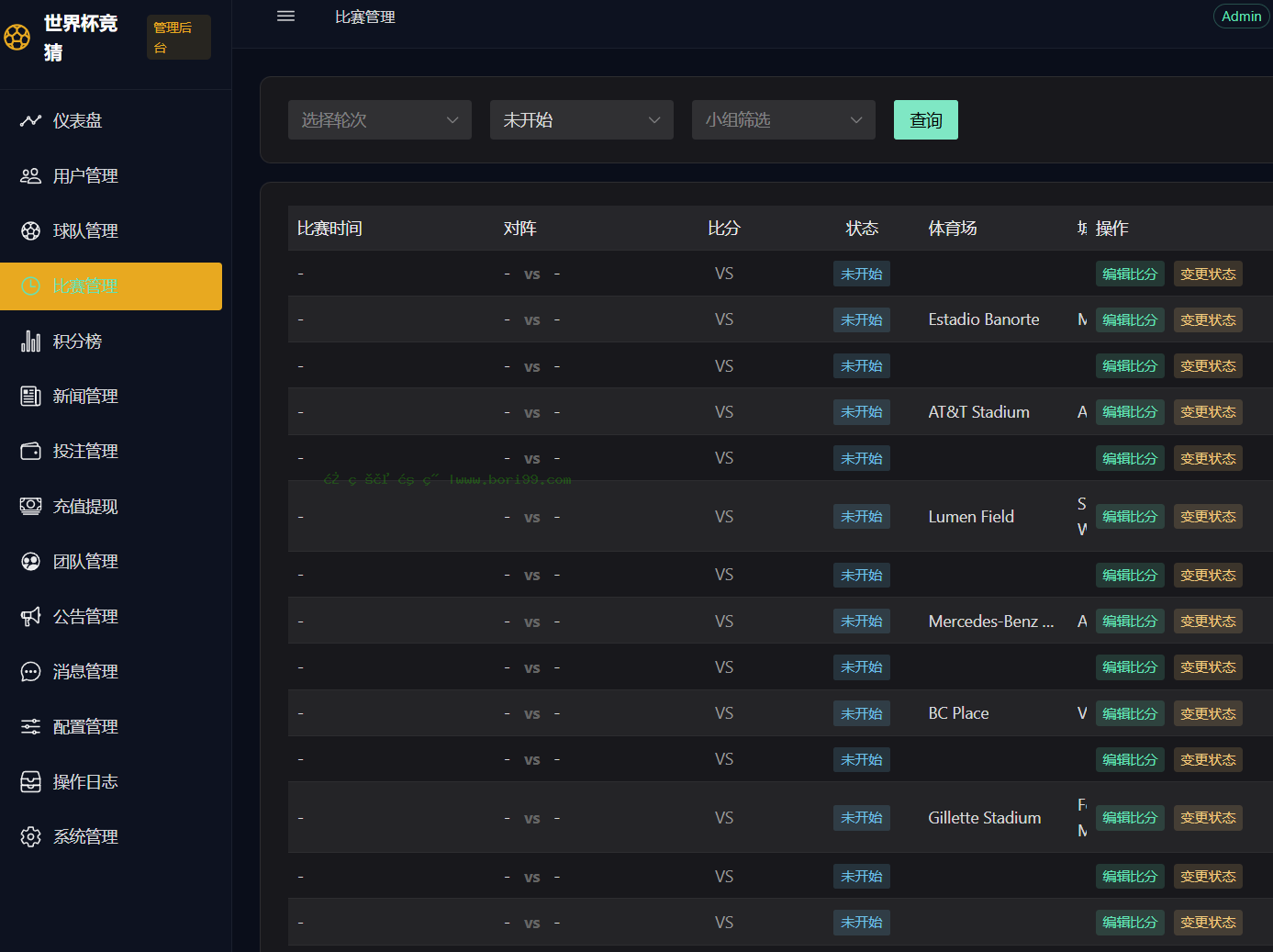This screenshot has height=952, width=1273.
Task: Click the bet management wallet icon
Action: coord(31,451)
